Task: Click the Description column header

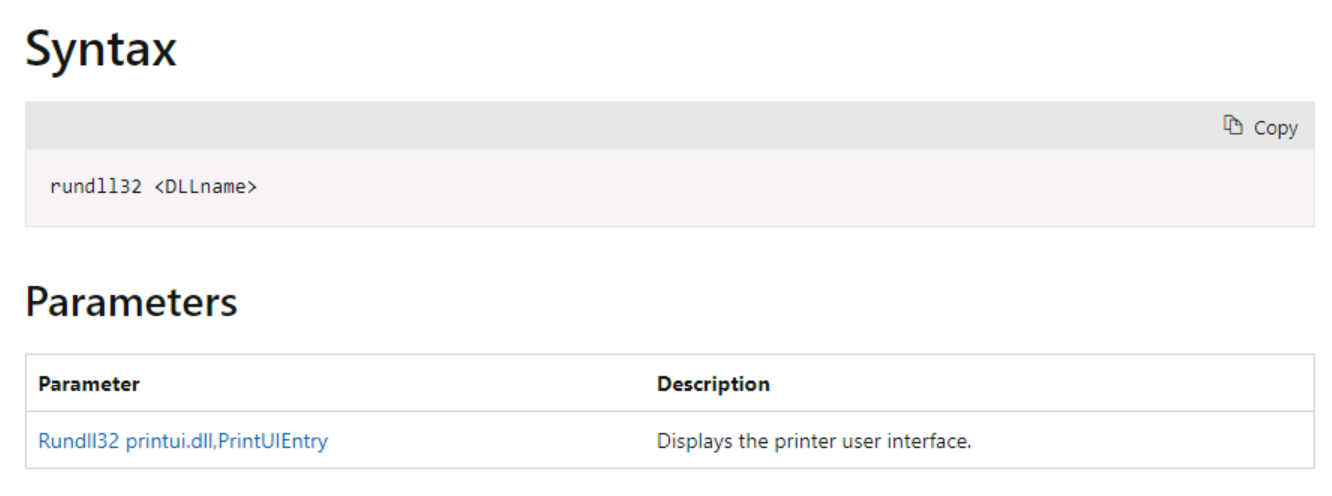Action: pos(713,384)
